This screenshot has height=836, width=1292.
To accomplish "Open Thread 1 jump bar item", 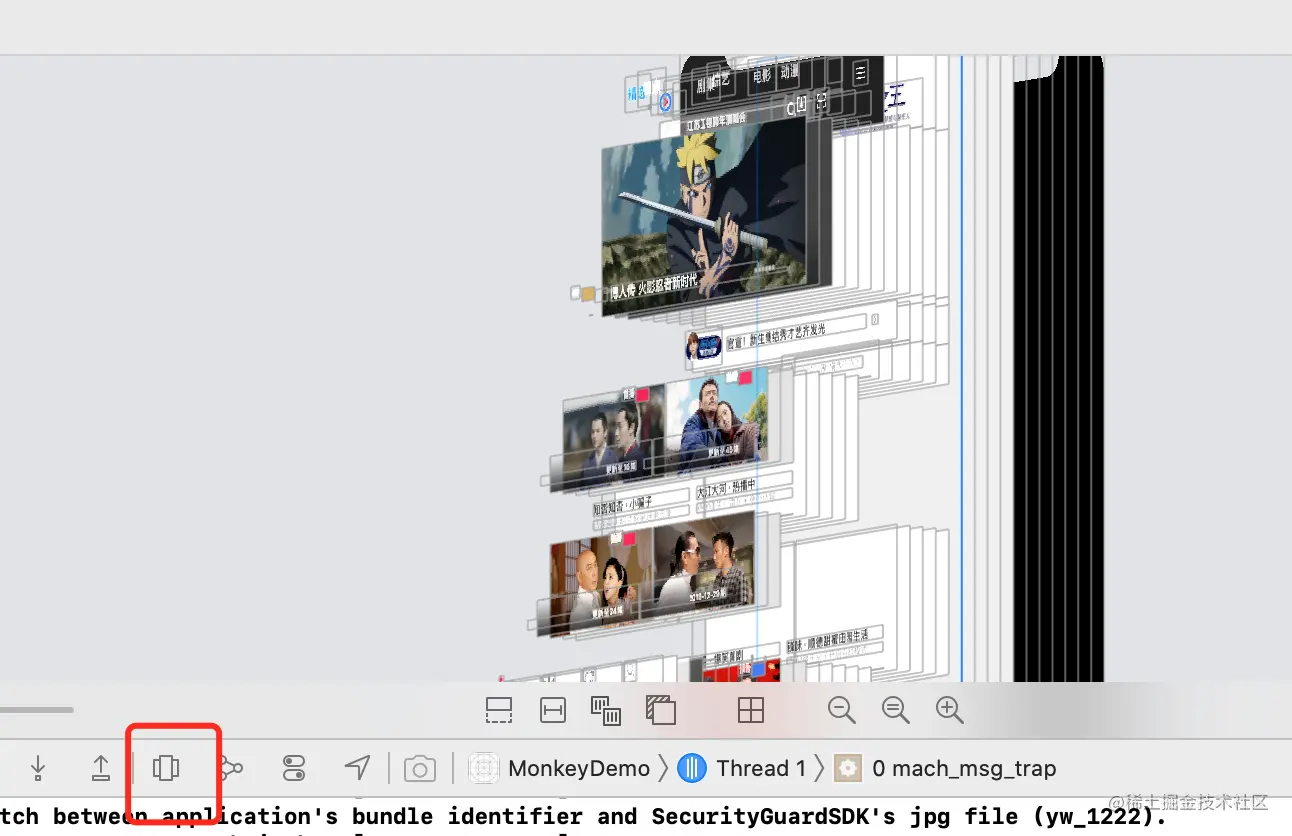I will coord(742,768).
